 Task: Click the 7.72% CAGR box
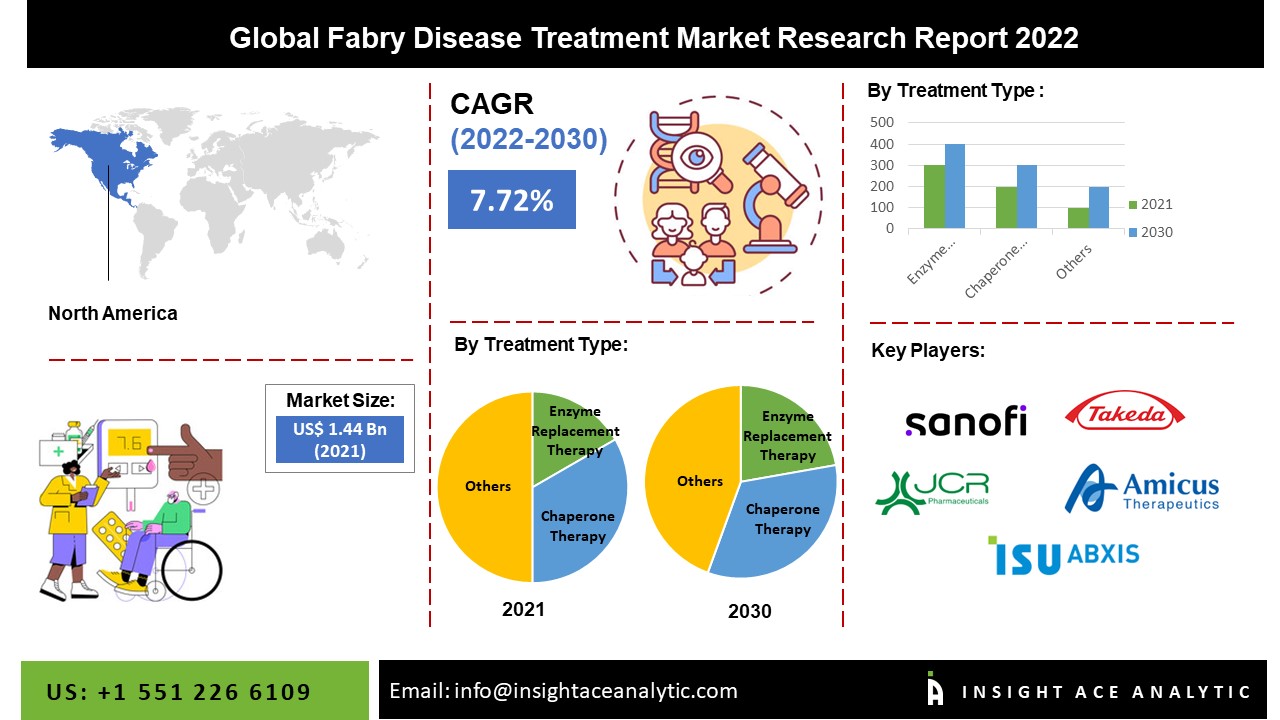pyautogui.click(x=511, y=200)
